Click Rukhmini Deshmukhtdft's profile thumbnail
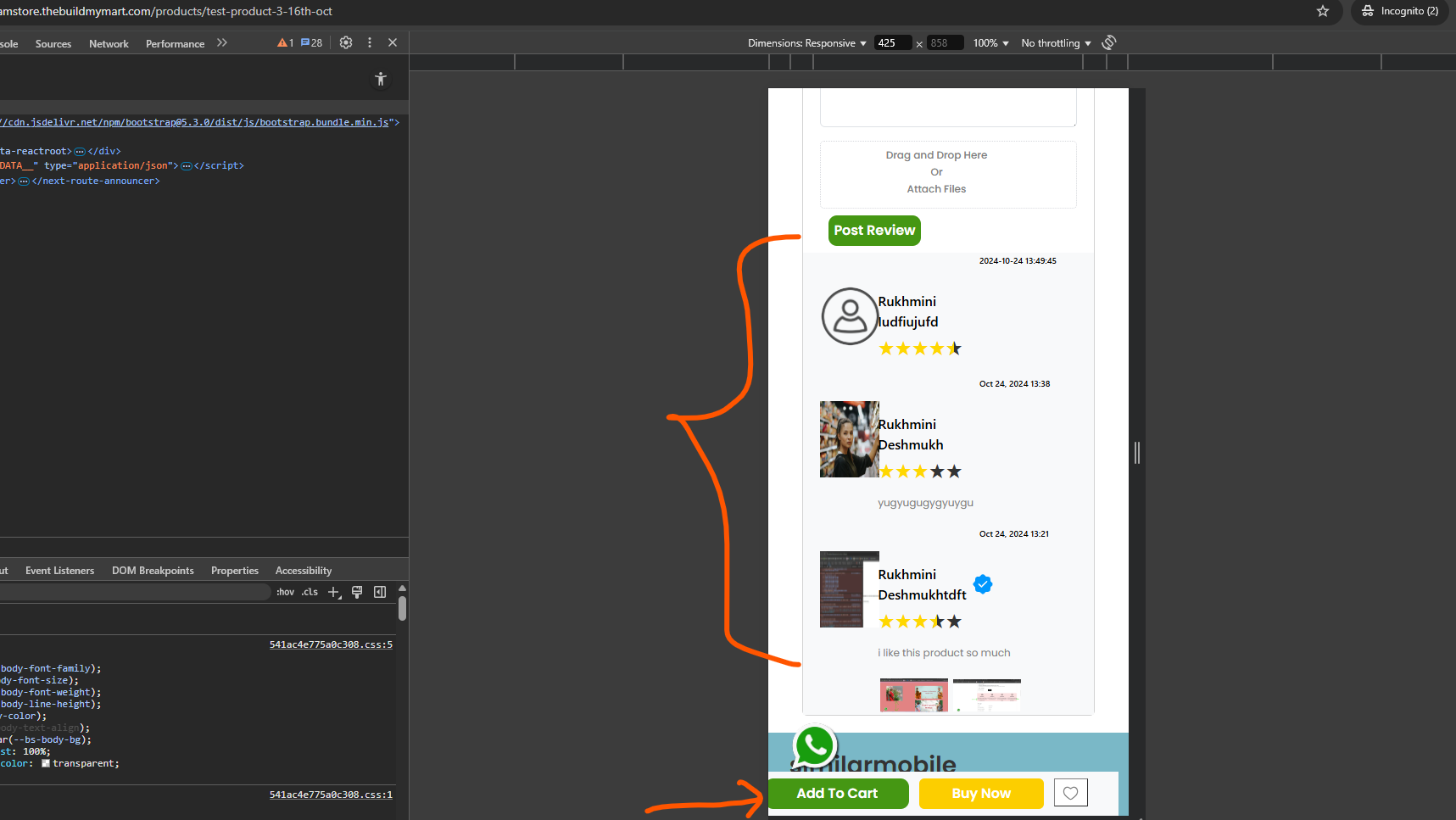The height and width of the screenshot is (820, 1456). [849, 589]
